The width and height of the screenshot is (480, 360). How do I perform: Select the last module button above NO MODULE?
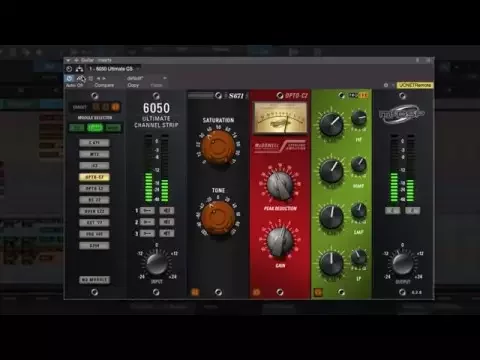tap(94, 246)
